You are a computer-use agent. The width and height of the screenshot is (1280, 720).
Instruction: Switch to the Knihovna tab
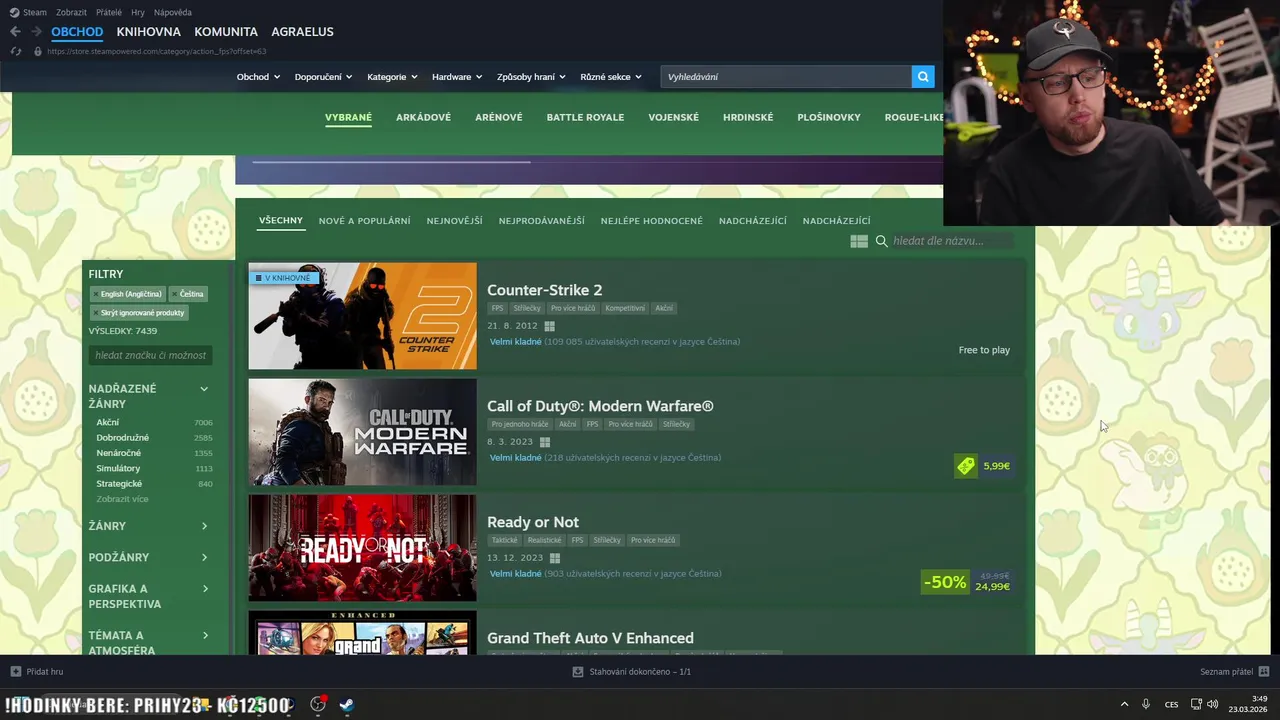tap(148, 32)
